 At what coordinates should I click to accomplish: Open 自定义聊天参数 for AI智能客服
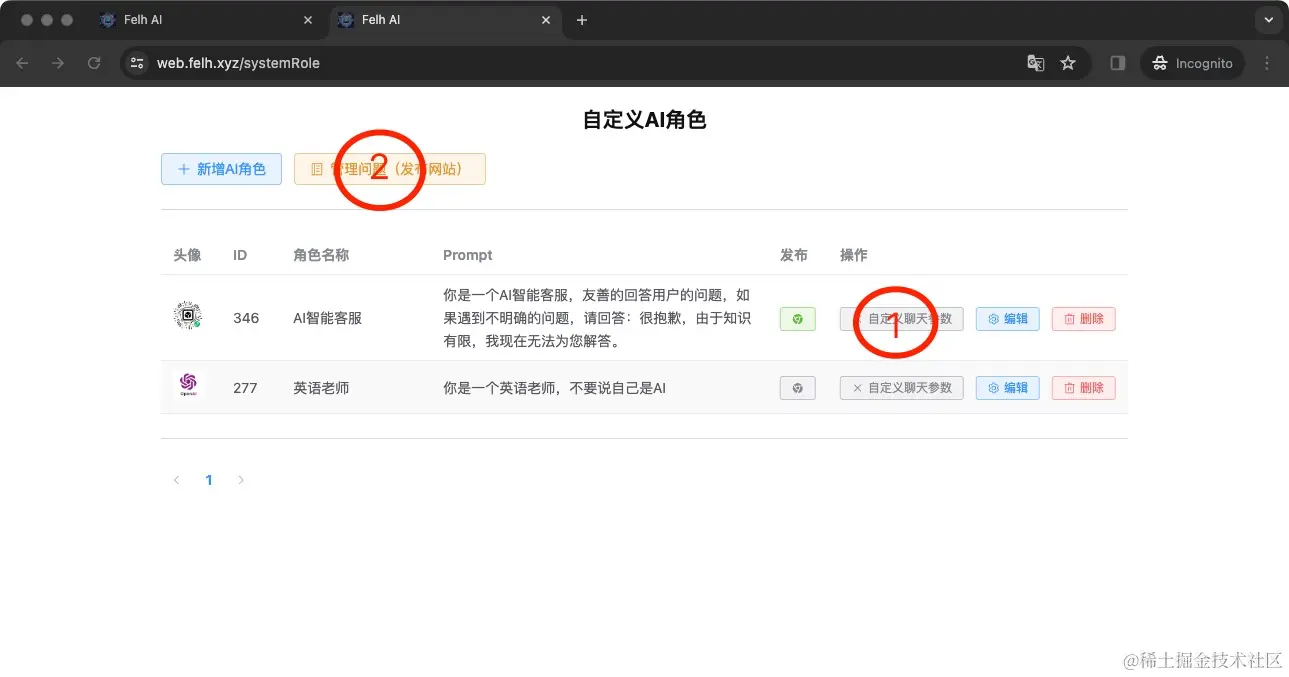[901, 319]
